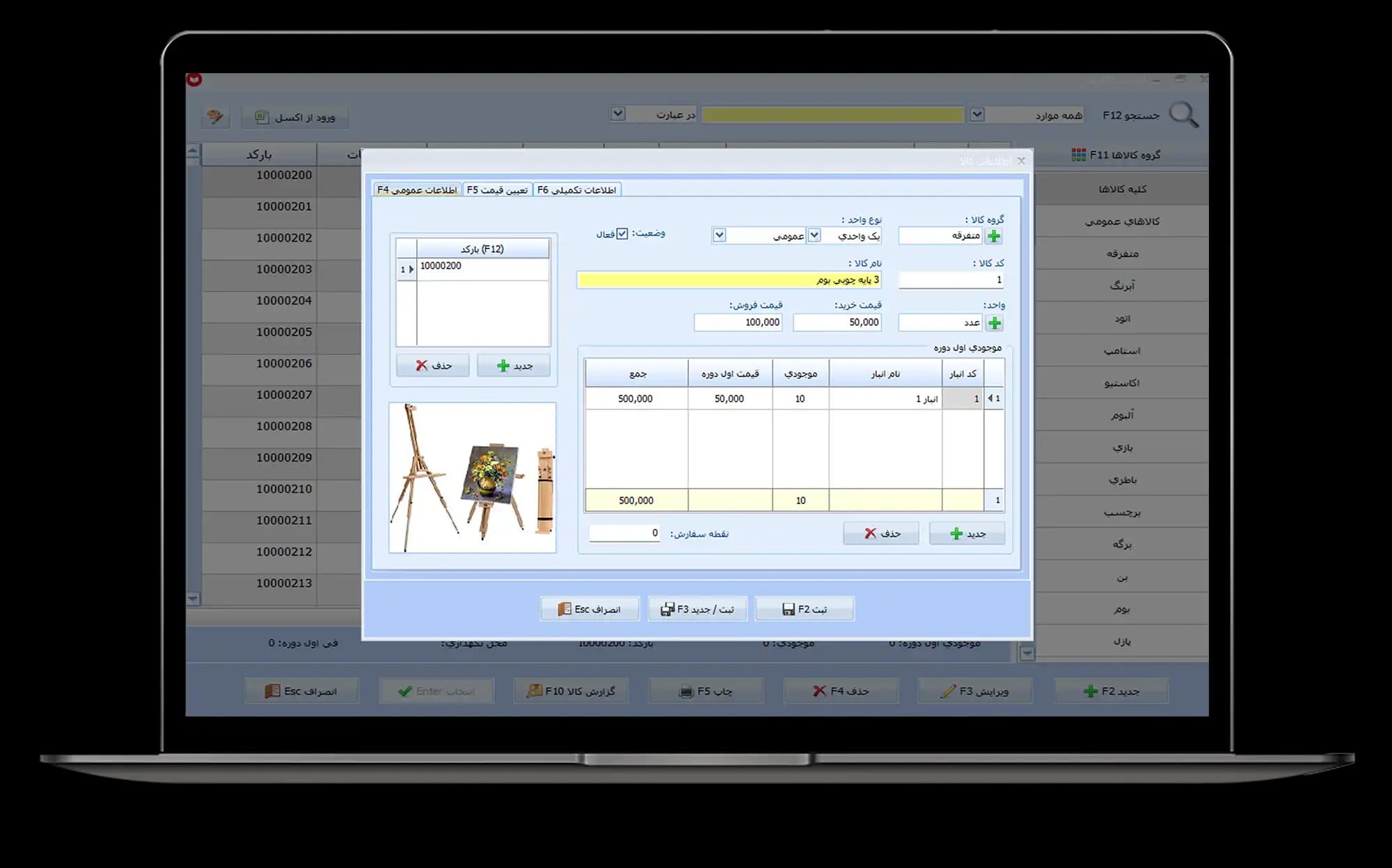
Task: Click the قیمت اول دوره column header
Action: pyautogui.click(x=730, y=374)
